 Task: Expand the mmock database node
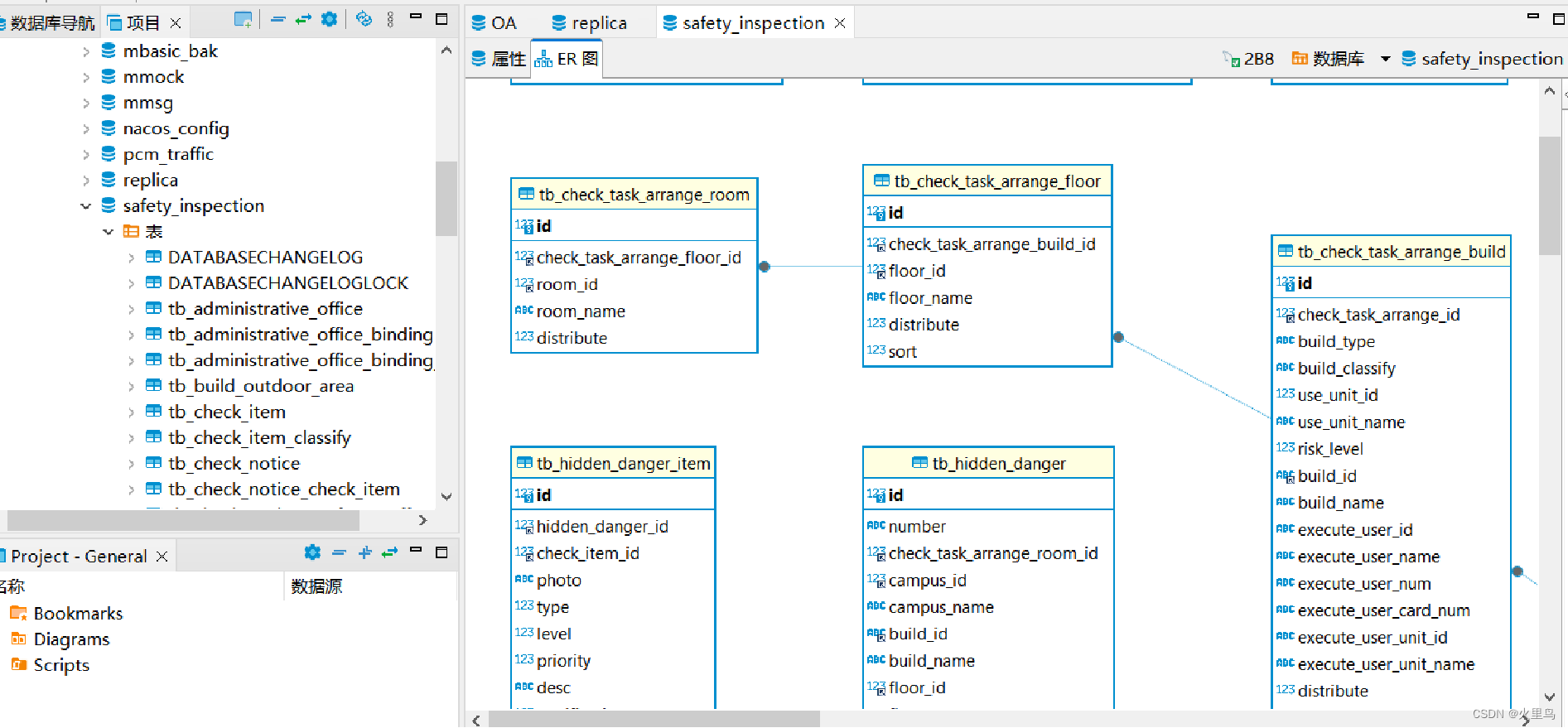pyautogui.click(x=86, y=77)
